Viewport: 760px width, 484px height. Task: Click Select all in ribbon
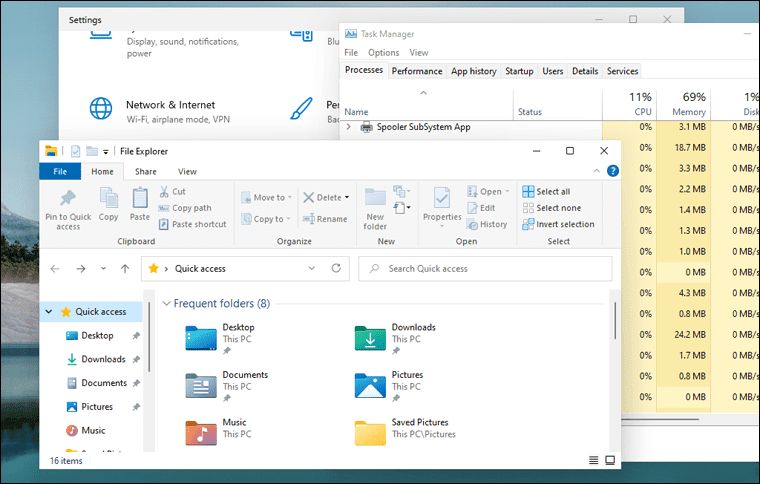point(546,192)
